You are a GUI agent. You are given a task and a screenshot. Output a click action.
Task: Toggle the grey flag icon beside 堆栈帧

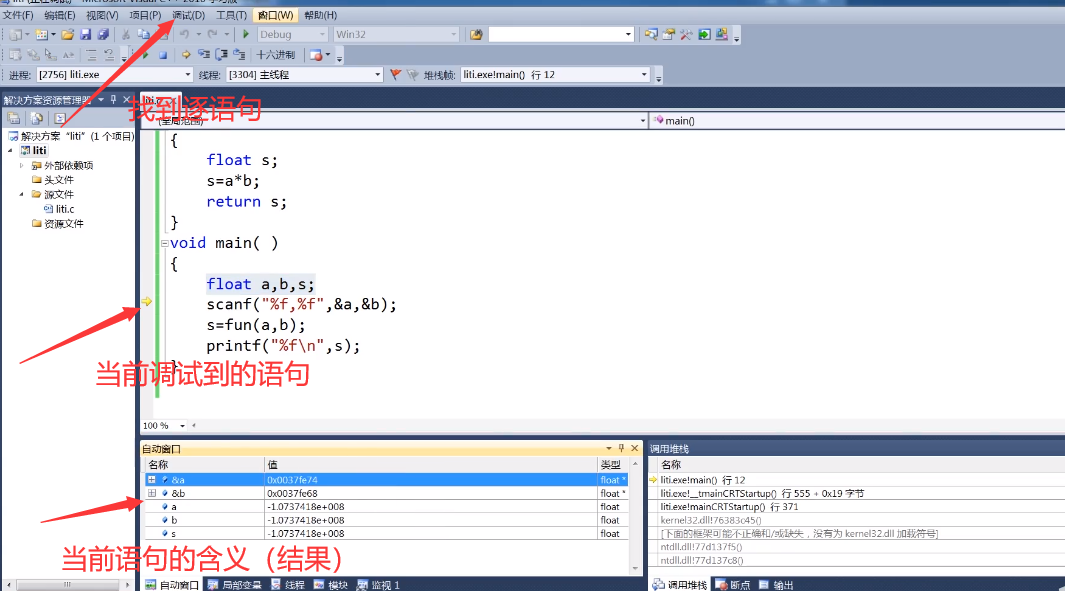tap(412, 75)
